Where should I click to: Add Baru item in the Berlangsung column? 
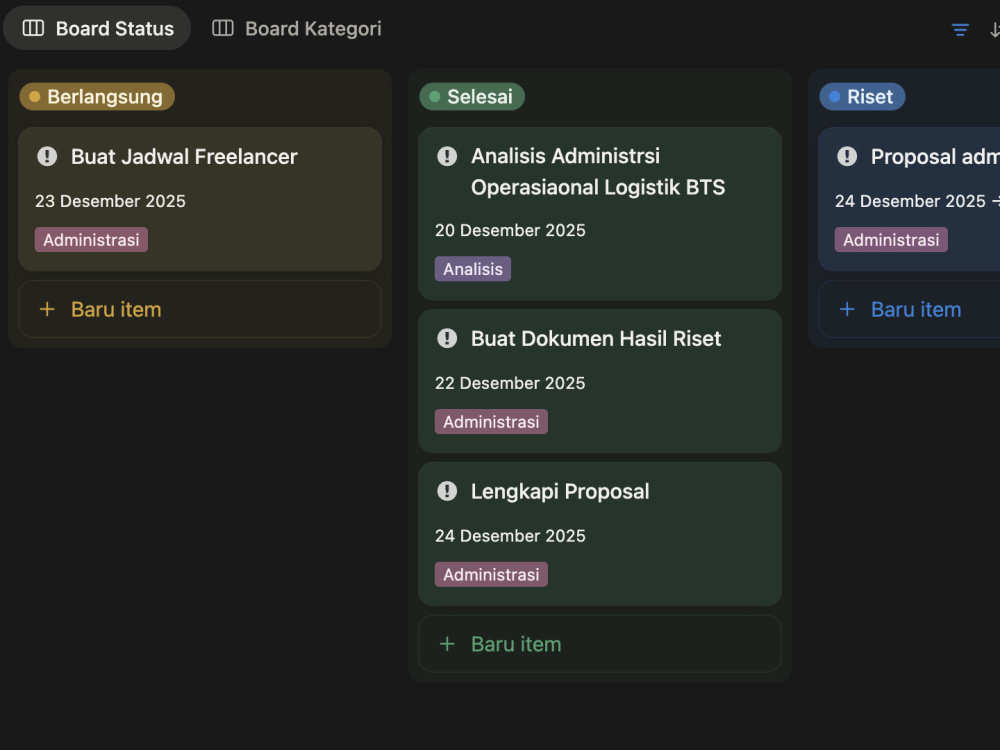(x=200, y=309)
